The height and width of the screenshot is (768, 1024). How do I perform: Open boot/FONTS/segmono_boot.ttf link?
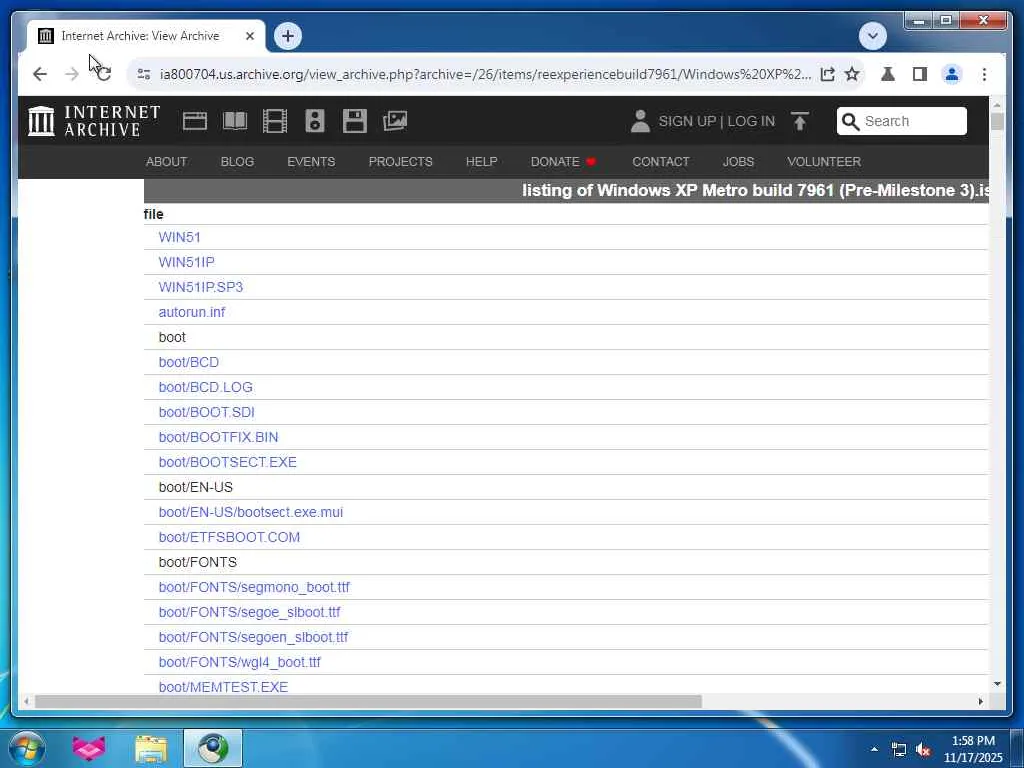(254, 587)
